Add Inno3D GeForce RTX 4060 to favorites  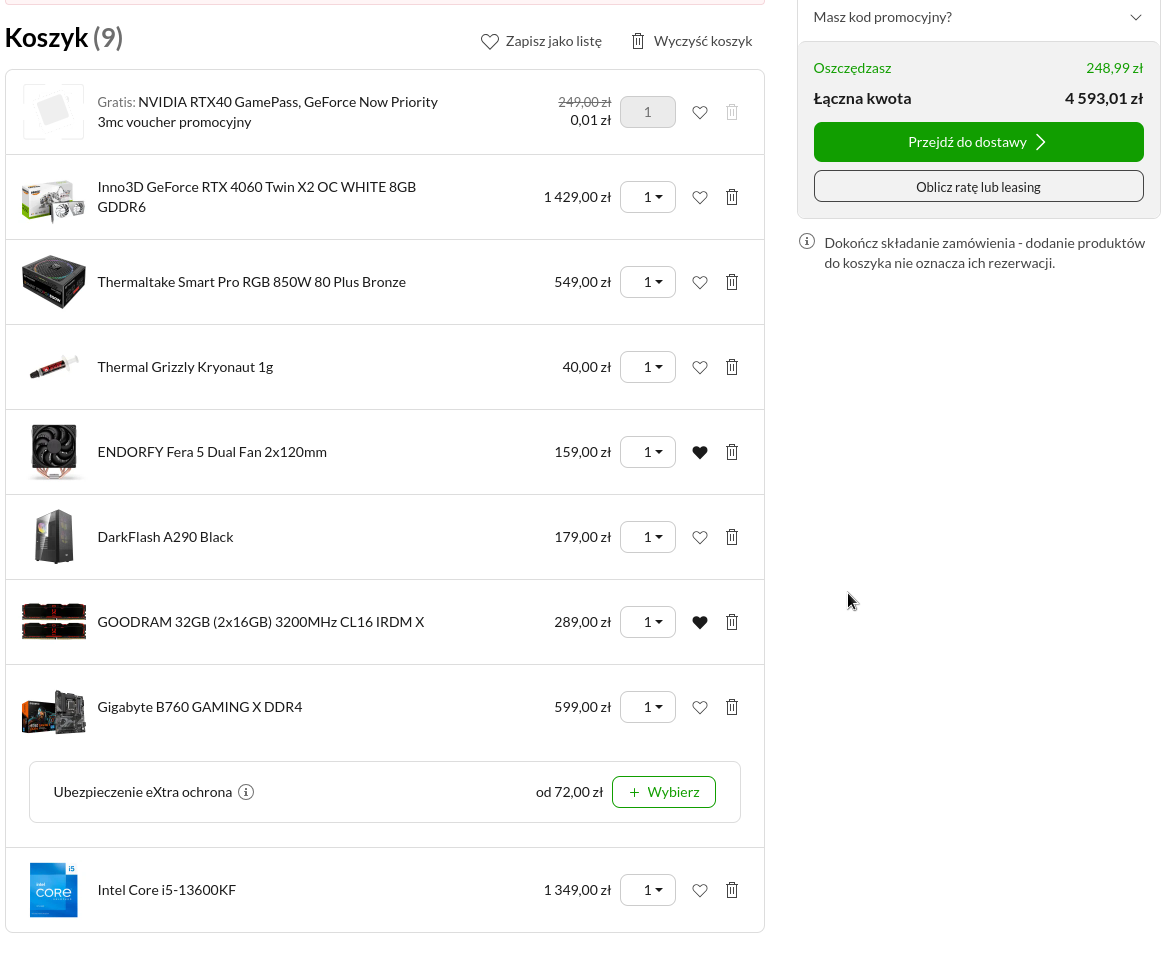point(700,197)
